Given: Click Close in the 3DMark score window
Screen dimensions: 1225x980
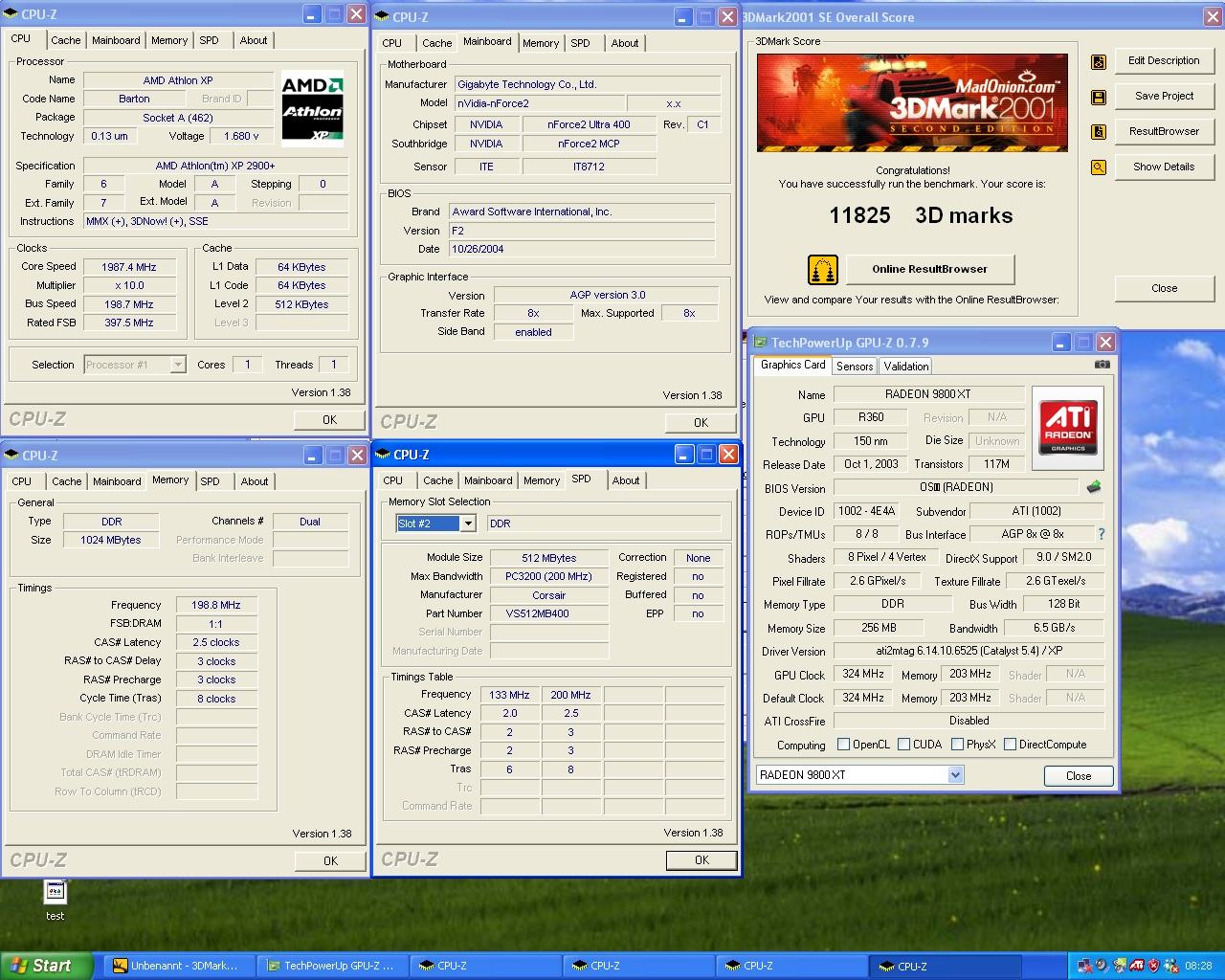Looking at the screenshot, I should point(1164,288).
